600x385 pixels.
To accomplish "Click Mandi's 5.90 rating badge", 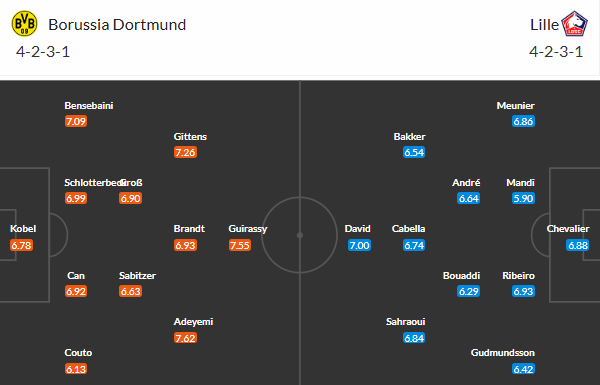I will point(523,198).
